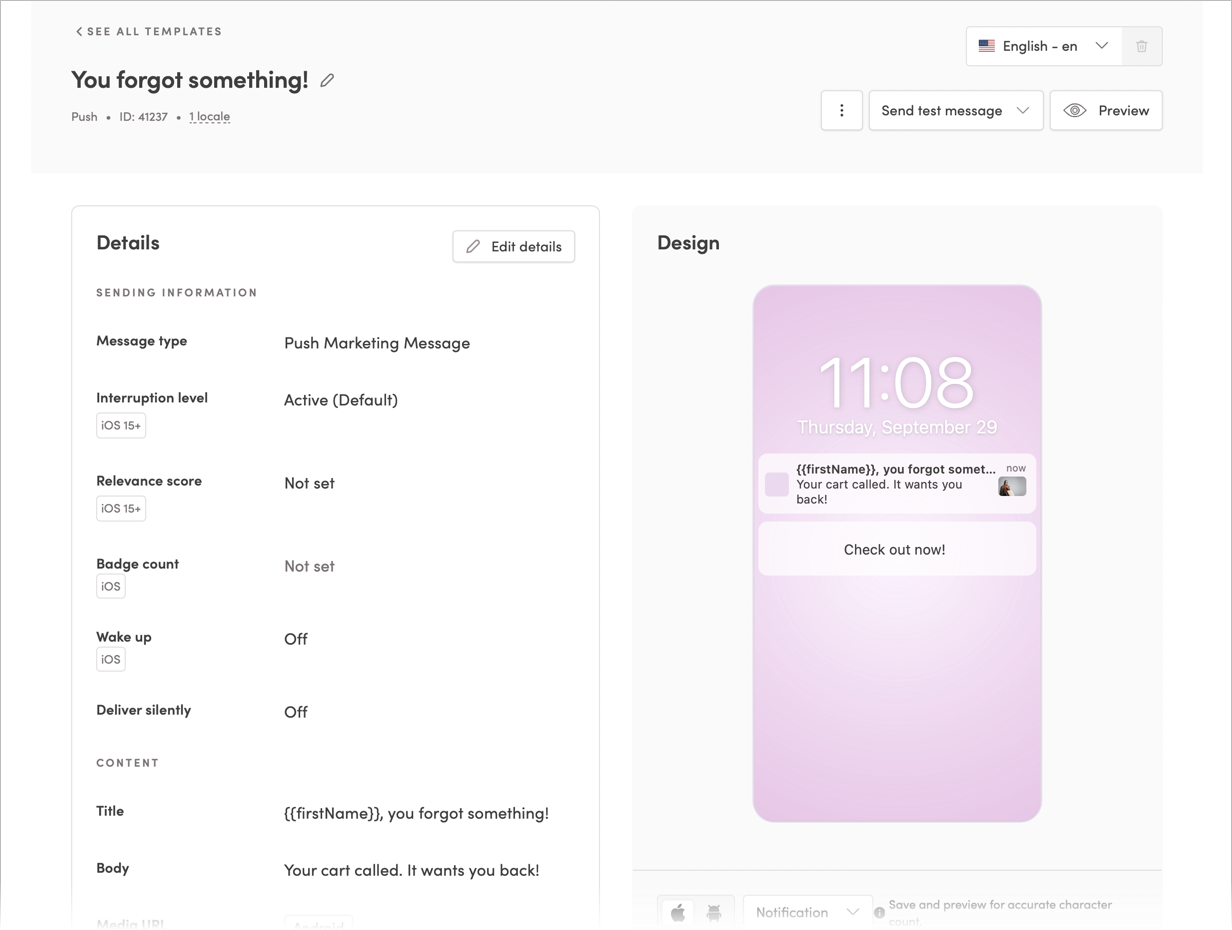
Task: Click the iOS 15+ tag under Relevance score
Action: (121, 508)
